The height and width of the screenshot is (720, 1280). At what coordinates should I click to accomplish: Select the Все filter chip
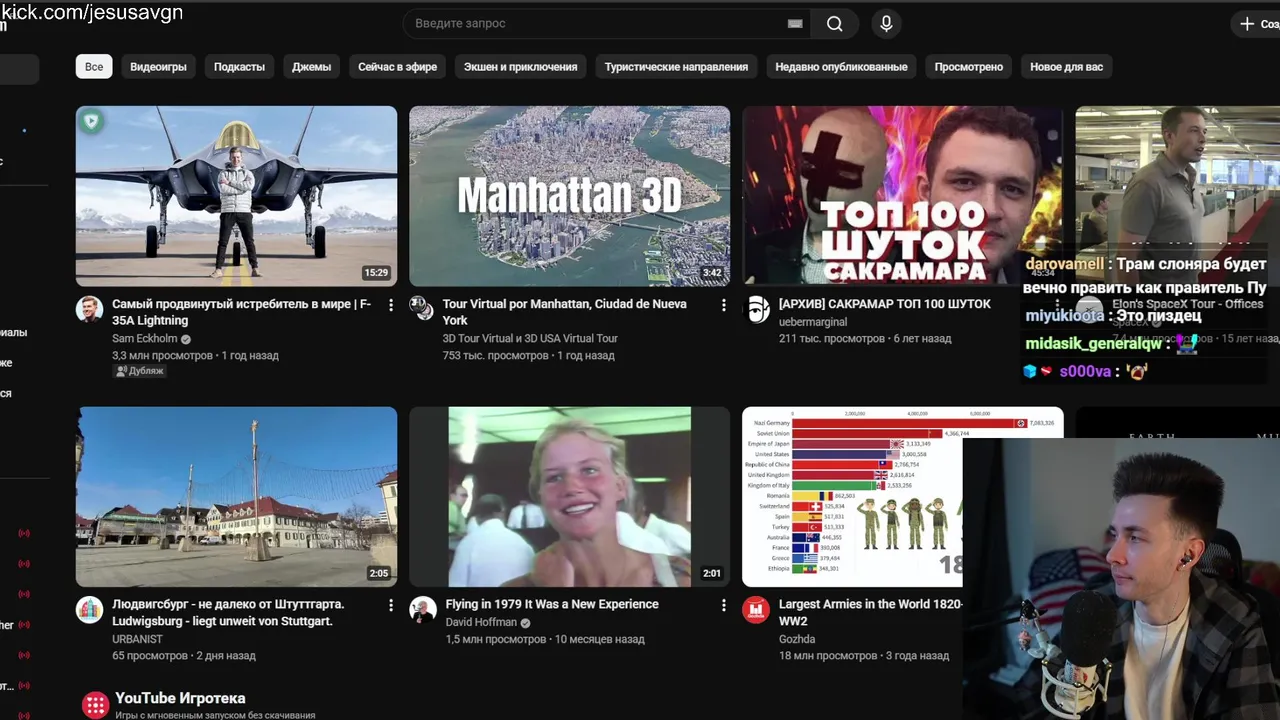[94, 67]
